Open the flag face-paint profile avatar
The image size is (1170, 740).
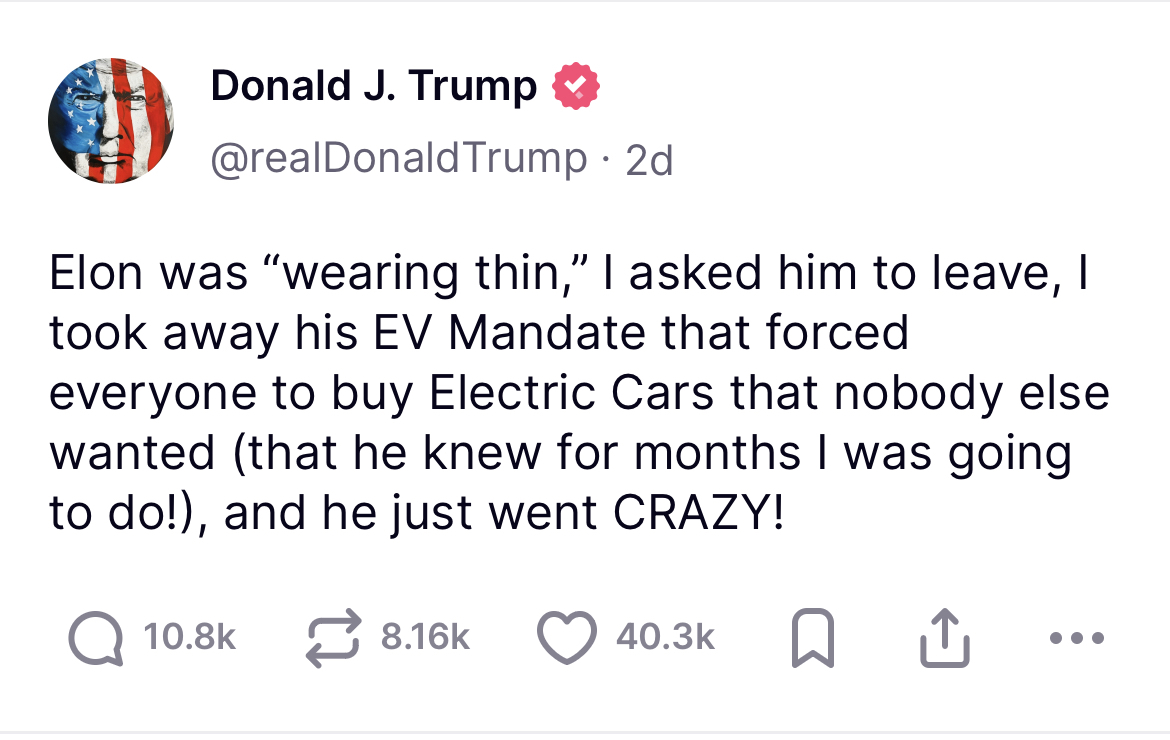point(111,121)
